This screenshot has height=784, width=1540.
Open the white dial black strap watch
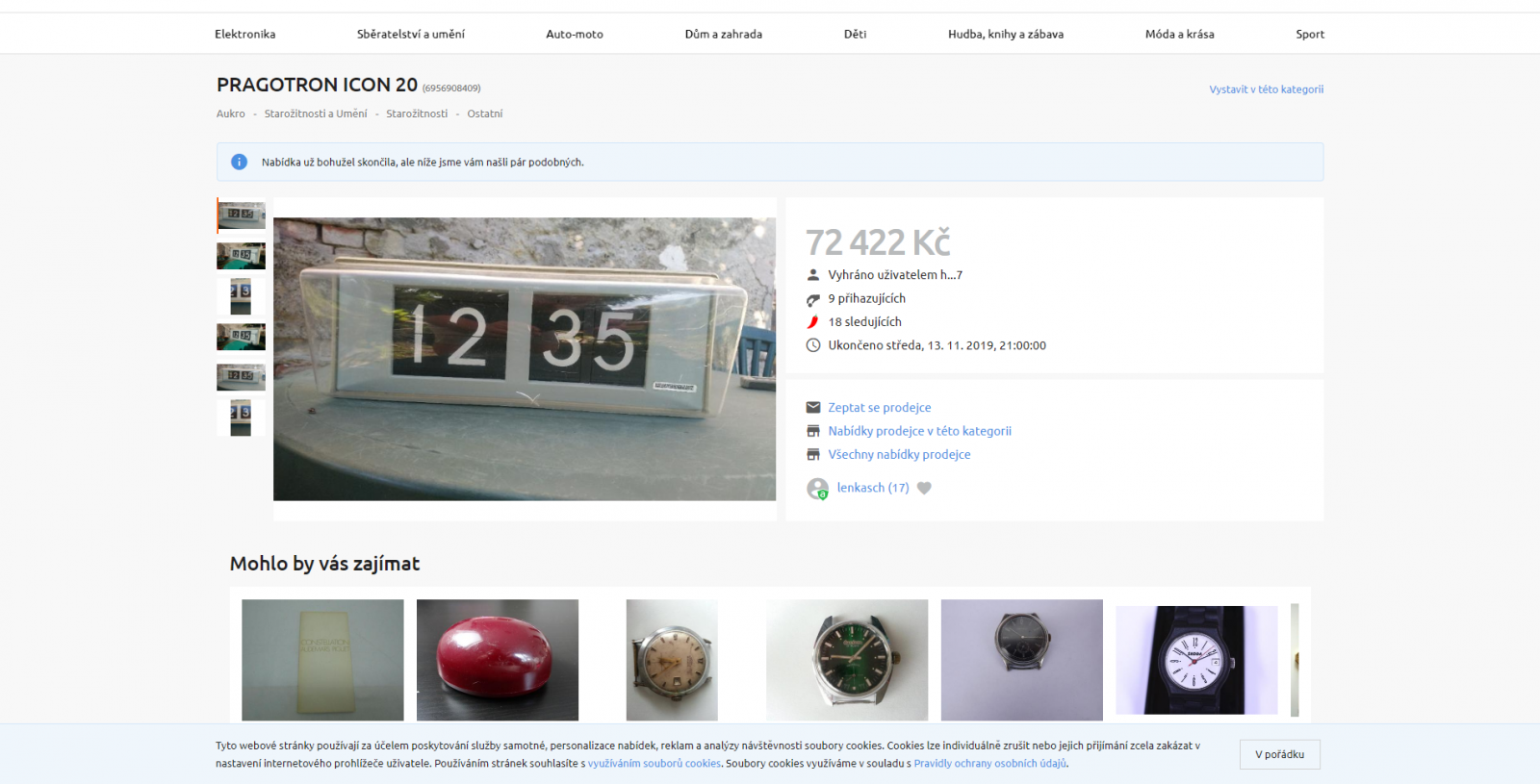[1196, 660]
